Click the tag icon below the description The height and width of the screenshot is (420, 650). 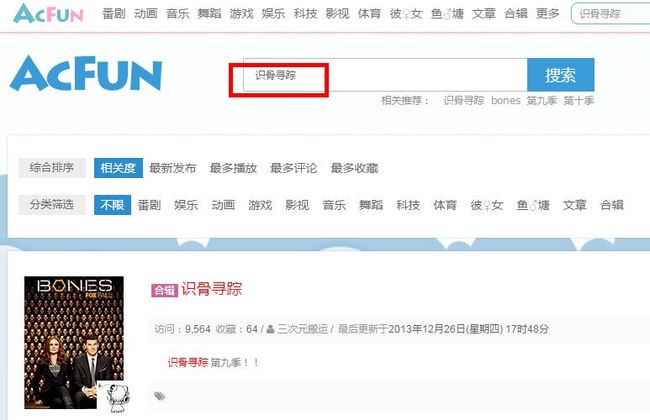160,396
